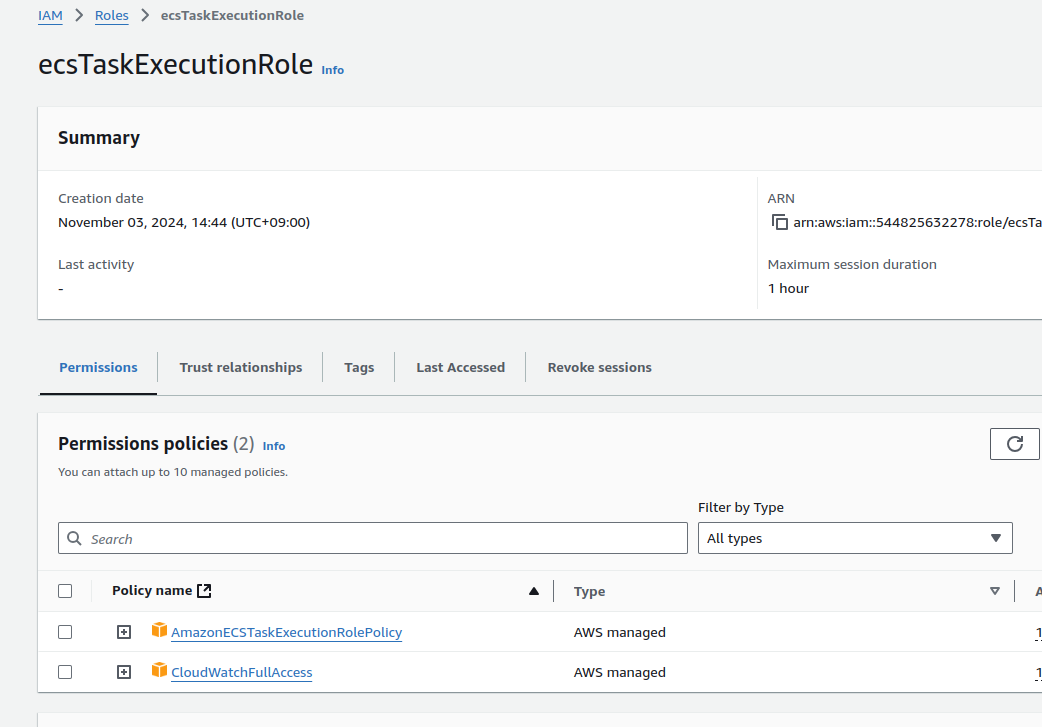1042x727 pixels.
Task: Click the orange AmazonECSTaskExecutionRolePolicy box icon
Action: tap(159, 631)
